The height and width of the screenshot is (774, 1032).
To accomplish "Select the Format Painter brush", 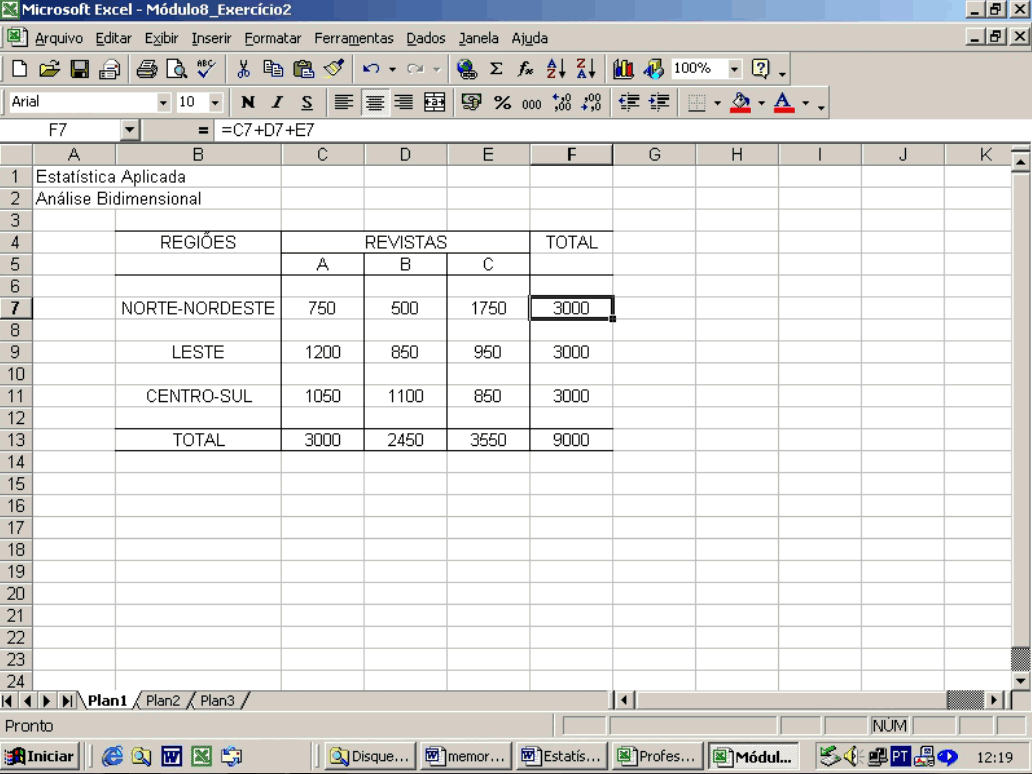I will pyautogui.click(x=334, y=69).
